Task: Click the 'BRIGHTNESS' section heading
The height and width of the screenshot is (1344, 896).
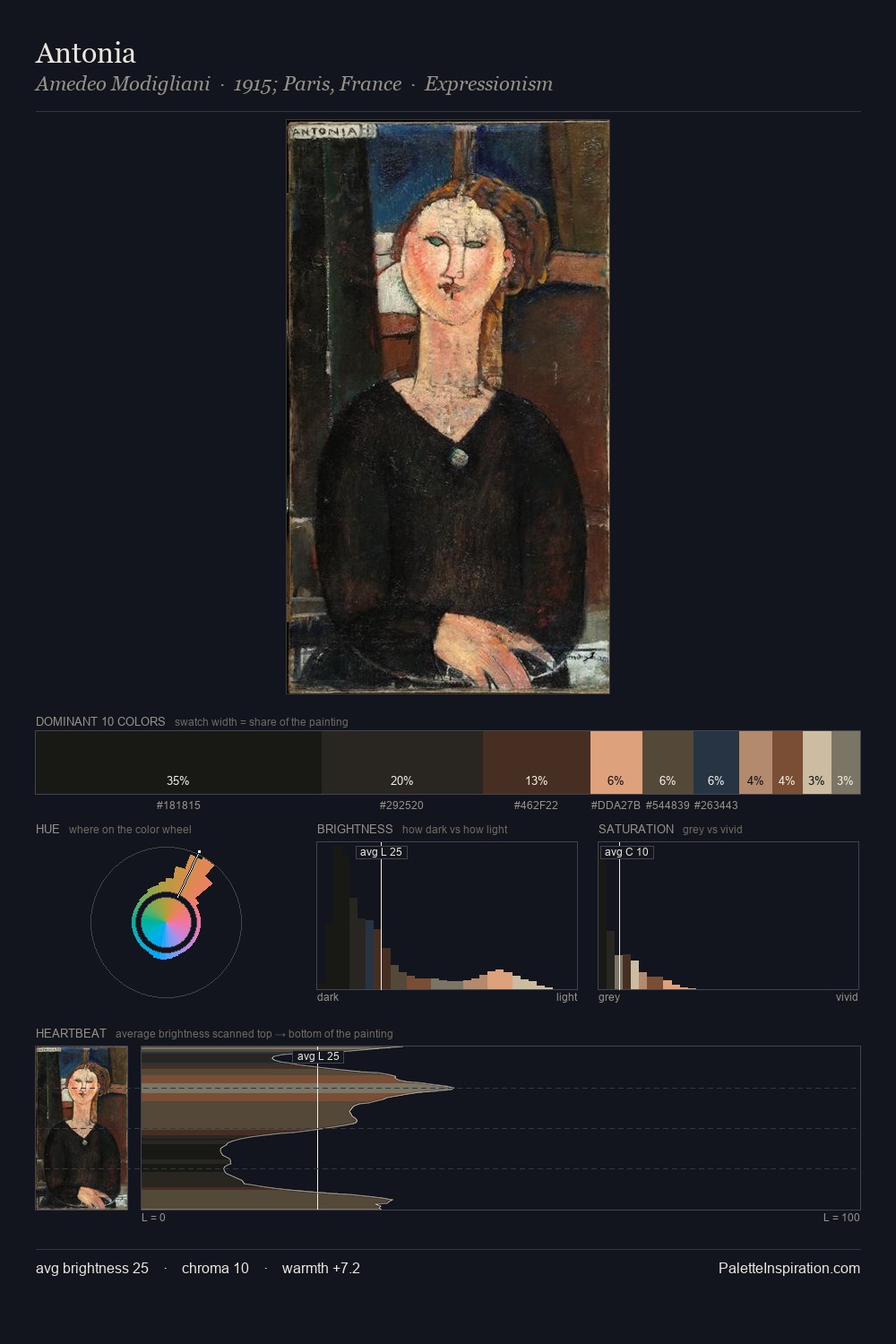Action: (355, 829)
